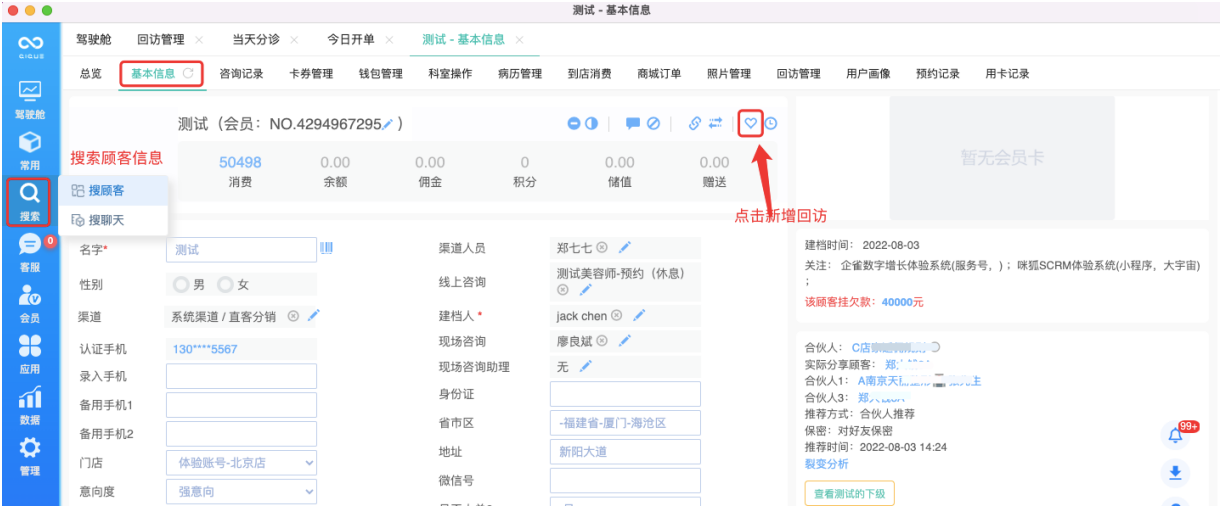Choose 搜顾客 from the search popup
The width and height of the screenshot is (1220, 506).
pos(113,190)
